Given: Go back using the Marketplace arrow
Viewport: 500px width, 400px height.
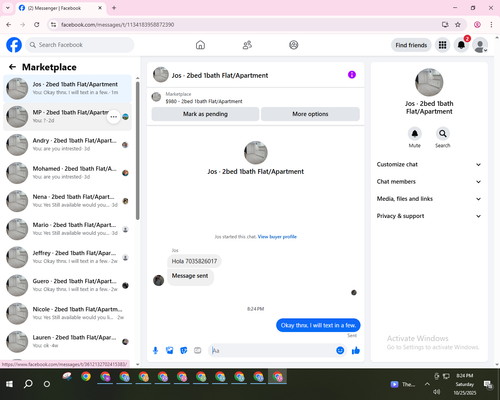Looking at the screenshot, I should (x=12, y=67).
